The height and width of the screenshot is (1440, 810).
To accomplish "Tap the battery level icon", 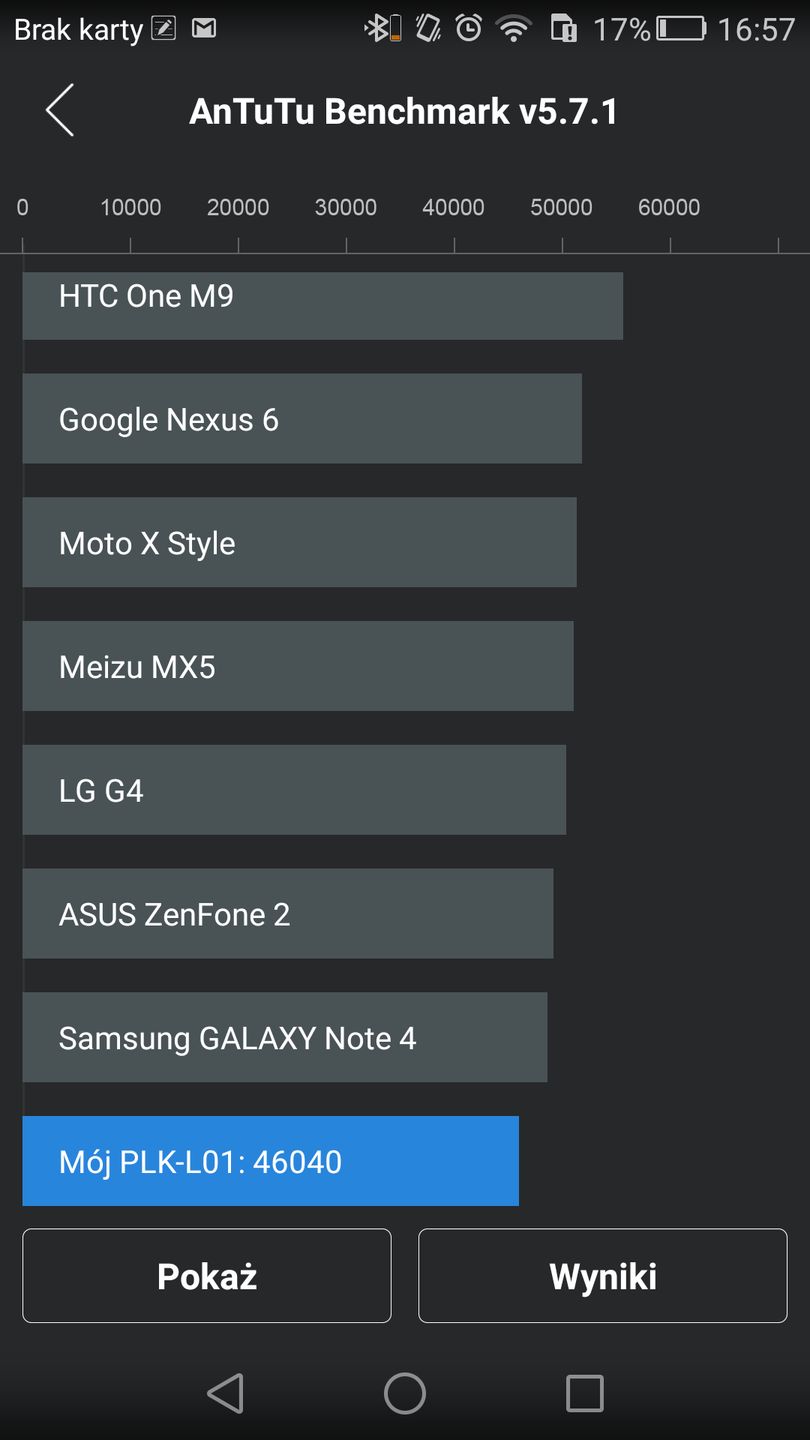I will (681, 28).
